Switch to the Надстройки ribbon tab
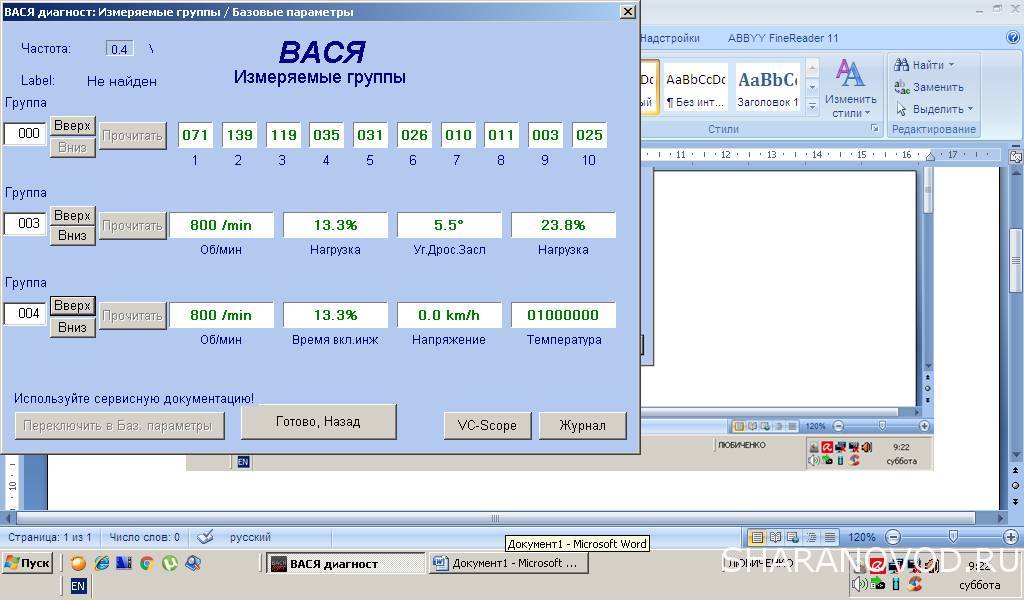Image resolution: width=1024 pixels, height=600 pixels. point(669,38)
